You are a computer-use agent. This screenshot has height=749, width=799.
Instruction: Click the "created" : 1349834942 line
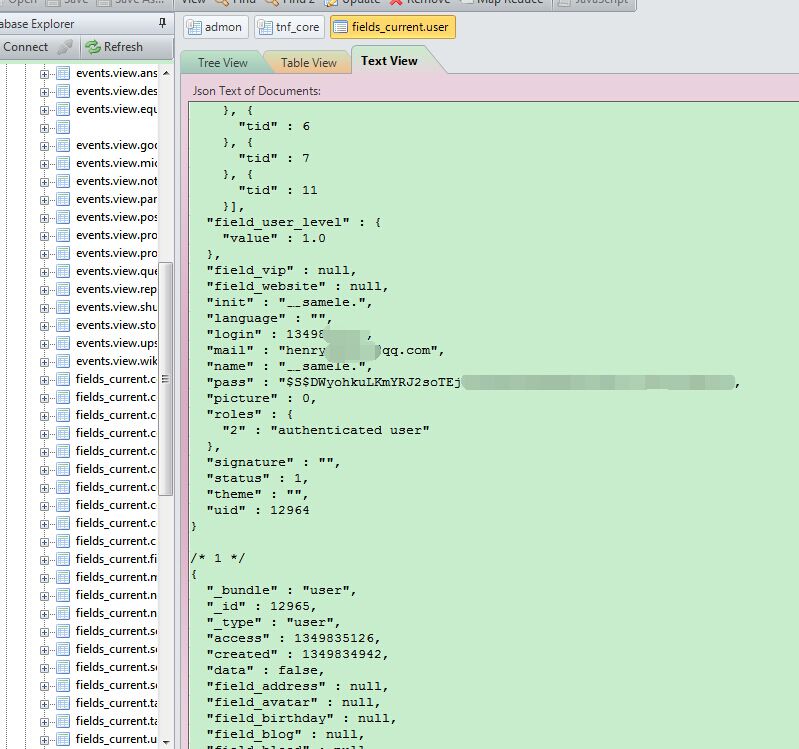[298, 654]
